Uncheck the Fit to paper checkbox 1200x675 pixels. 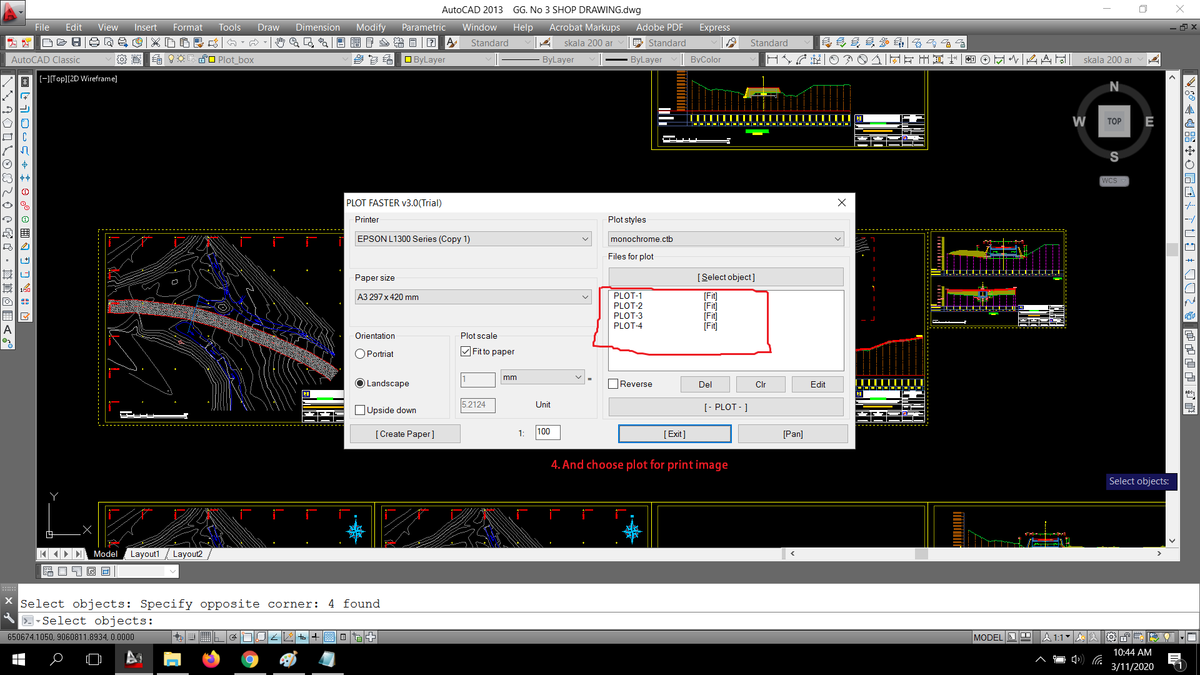465,352
